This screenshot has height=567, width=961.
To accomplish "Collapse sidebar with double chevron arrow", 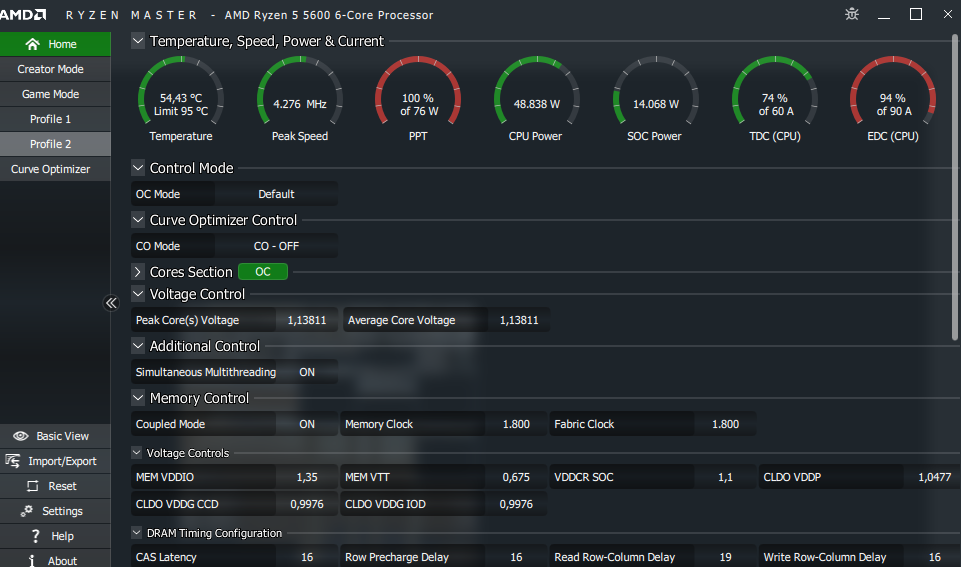I will pyautogui.click(x=112, y=303).
